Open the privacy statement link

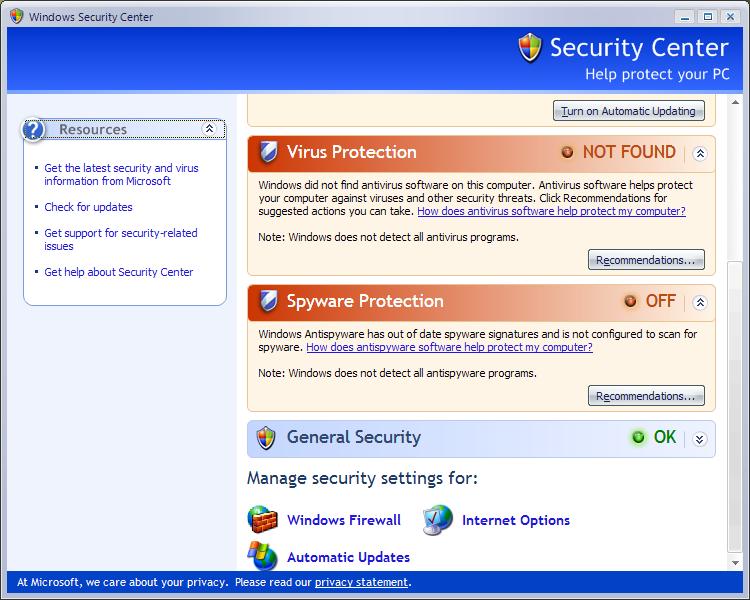click(x=361, y=582)
